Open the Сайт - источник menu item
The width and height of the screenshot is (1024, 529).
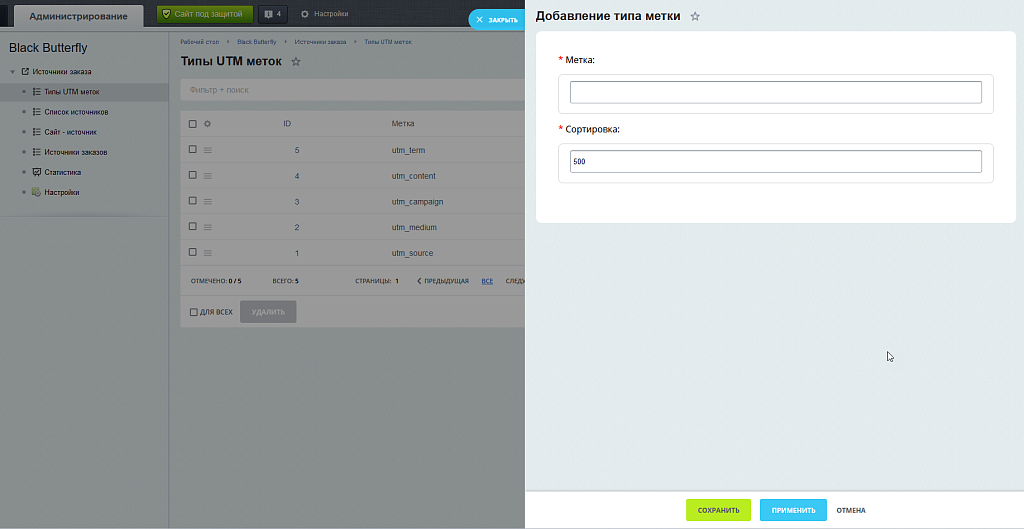coord(70,132)
